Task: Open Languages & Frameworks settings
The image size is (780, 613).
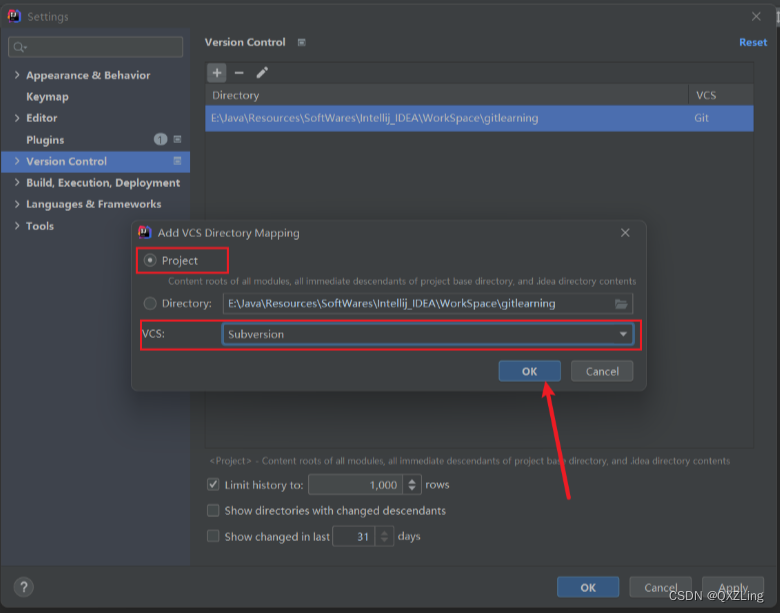Action: pos(94,204)
